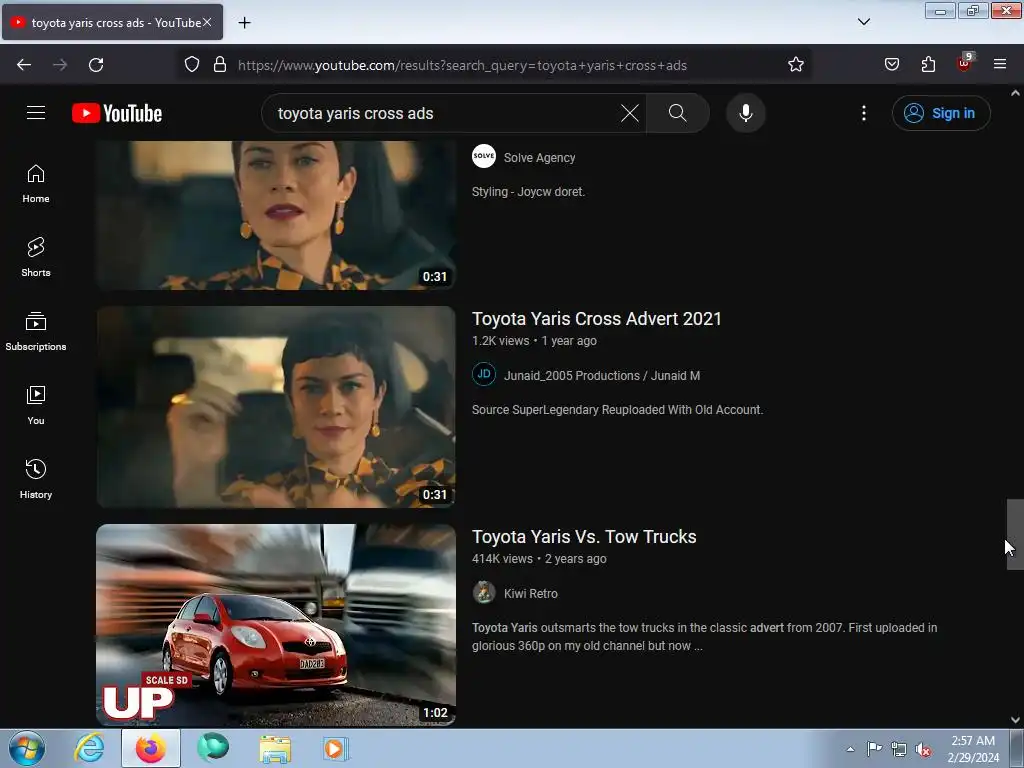
Task: Click the JD channel avatar
Action: 484,374
